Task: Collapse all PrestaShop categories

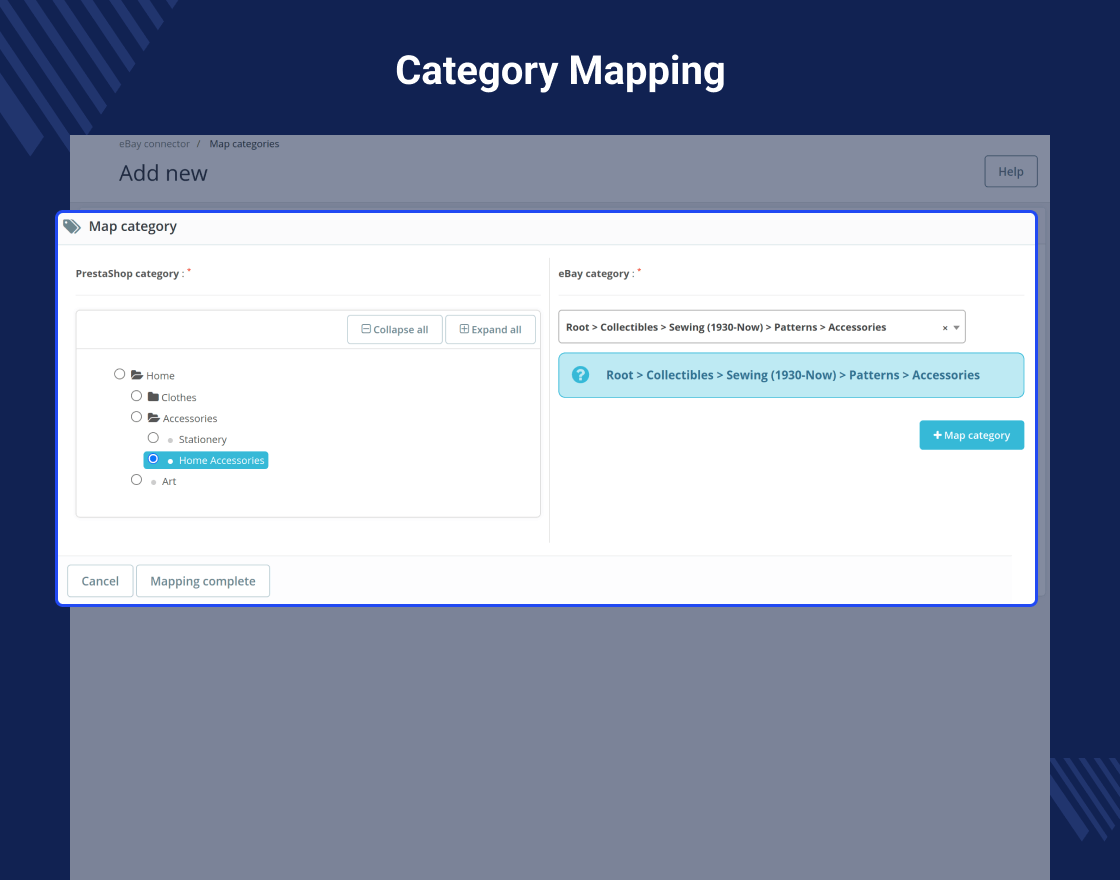Action: [395, 329]
